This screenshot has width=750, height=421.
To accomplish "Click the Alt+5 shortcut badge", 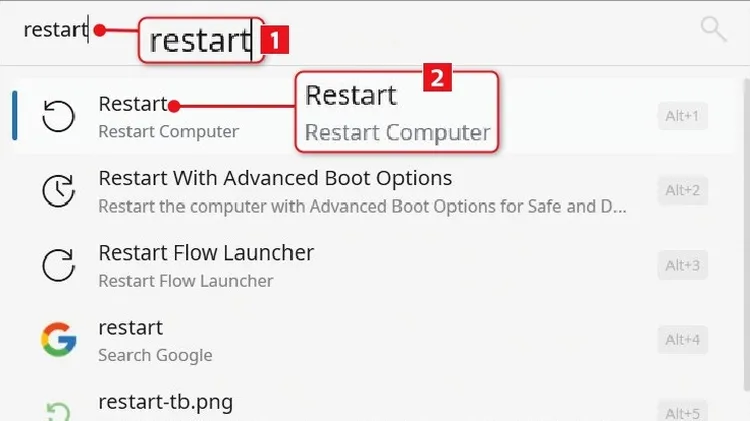I will click(683, 412).
